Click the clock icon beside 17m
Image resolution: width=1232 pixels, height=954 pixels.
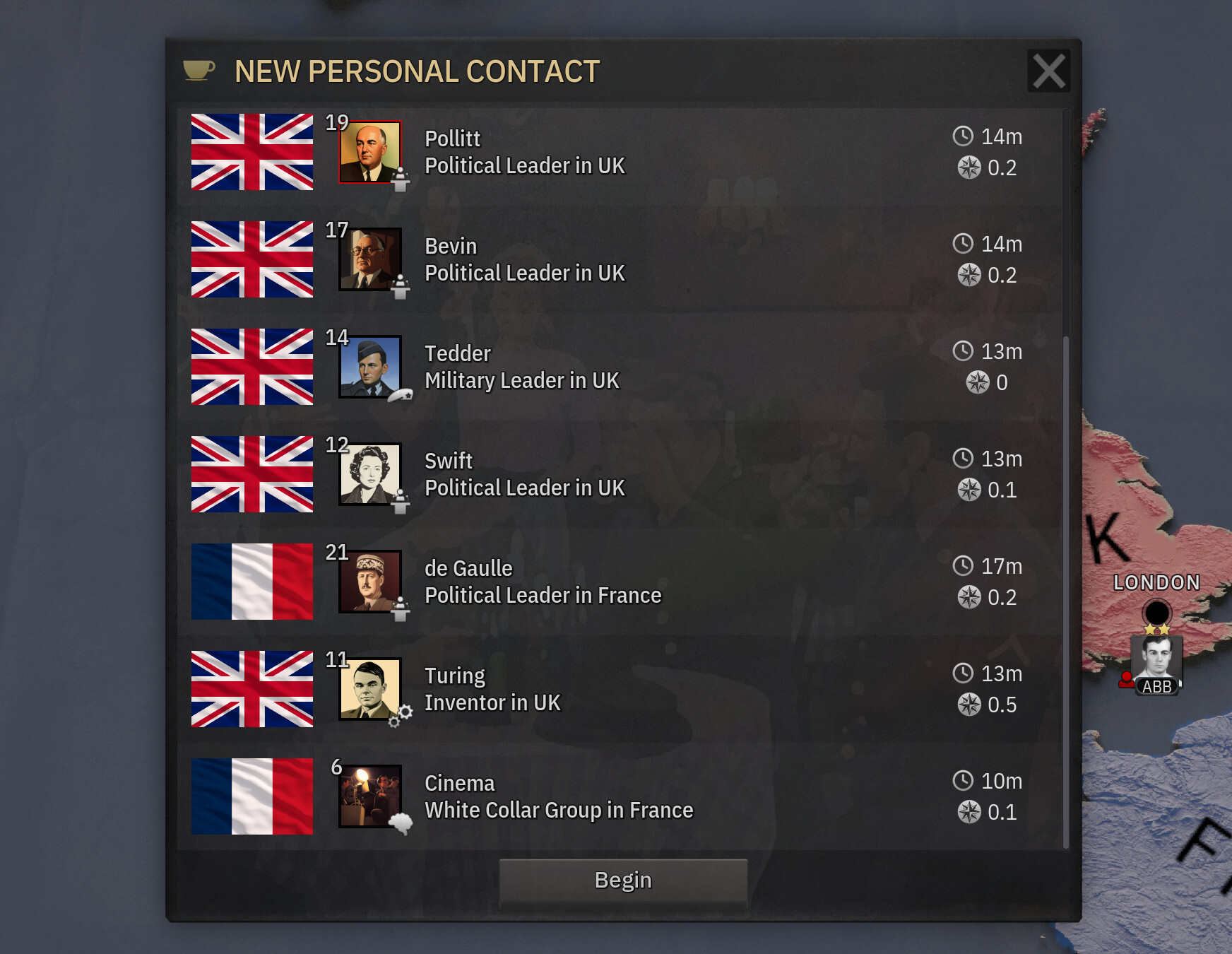(963, 565)
